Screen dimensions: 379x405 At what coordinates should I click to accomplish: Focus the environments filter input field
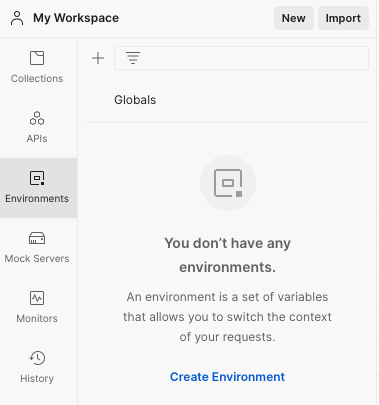241,58
